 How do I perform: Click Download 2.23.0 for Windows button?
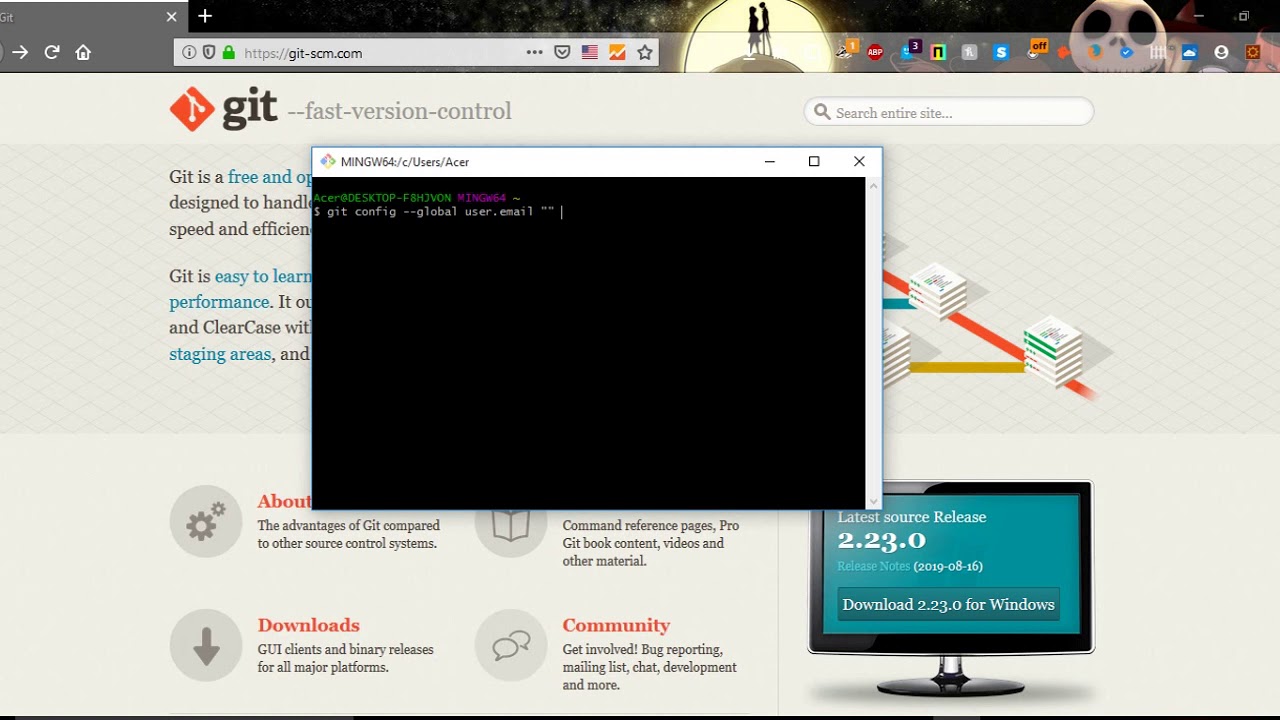coord(948,604)
